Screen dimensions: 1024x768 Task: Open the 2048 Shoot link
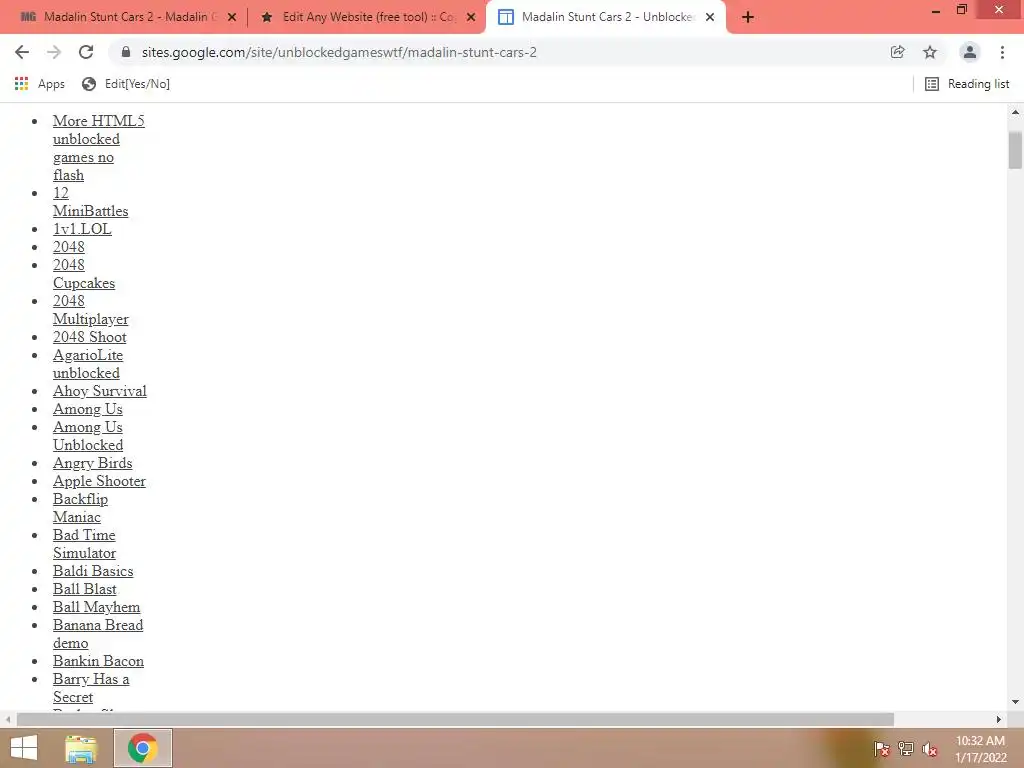point(89,337)
